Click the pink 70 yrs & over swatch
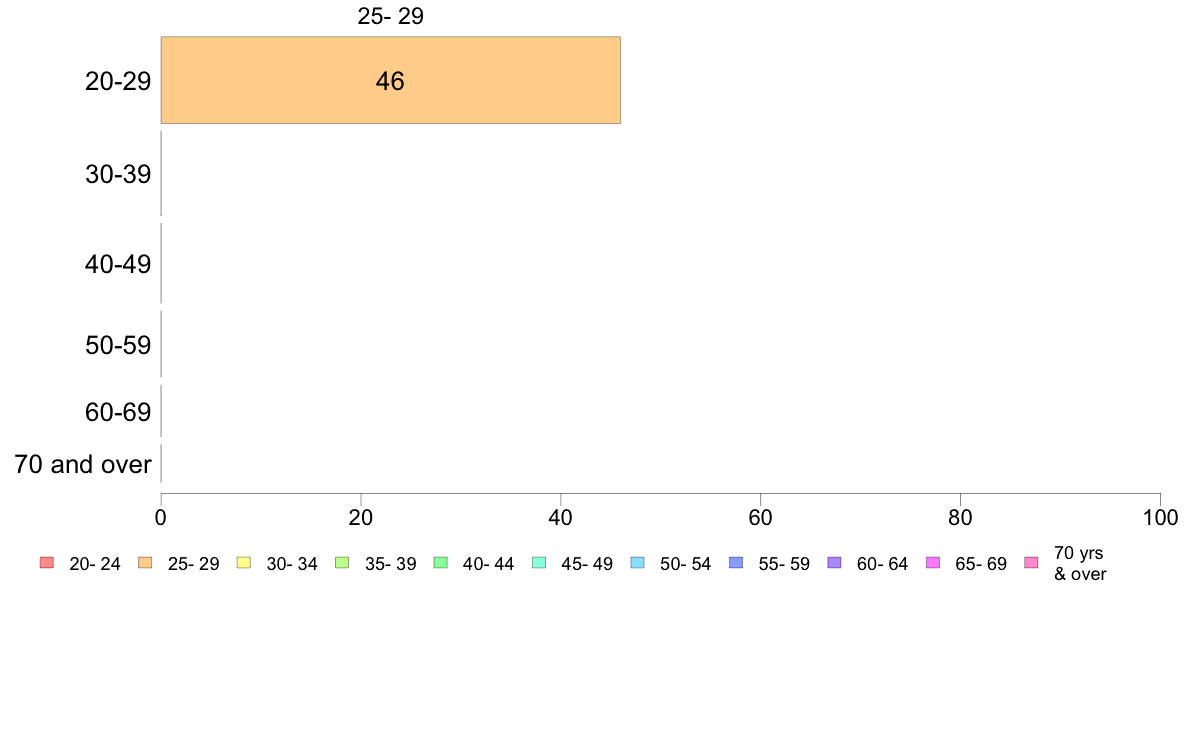 point(1031,562)
